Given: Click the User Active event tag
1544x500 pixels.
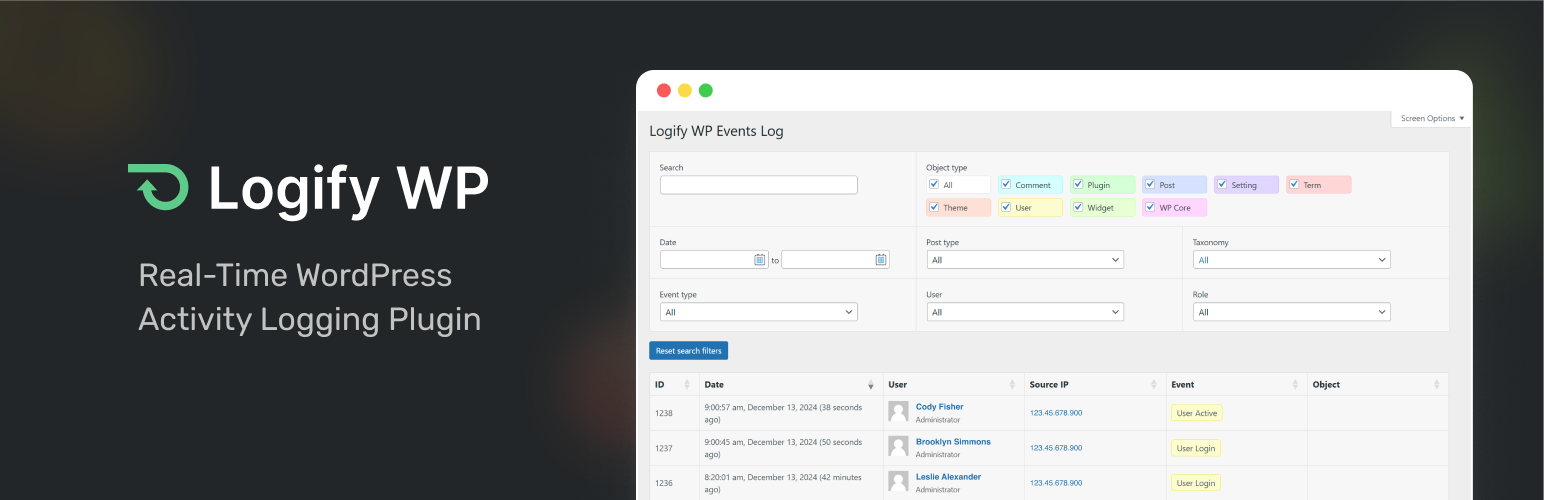Looking at the screenshot, I should tap(1197, 413).
